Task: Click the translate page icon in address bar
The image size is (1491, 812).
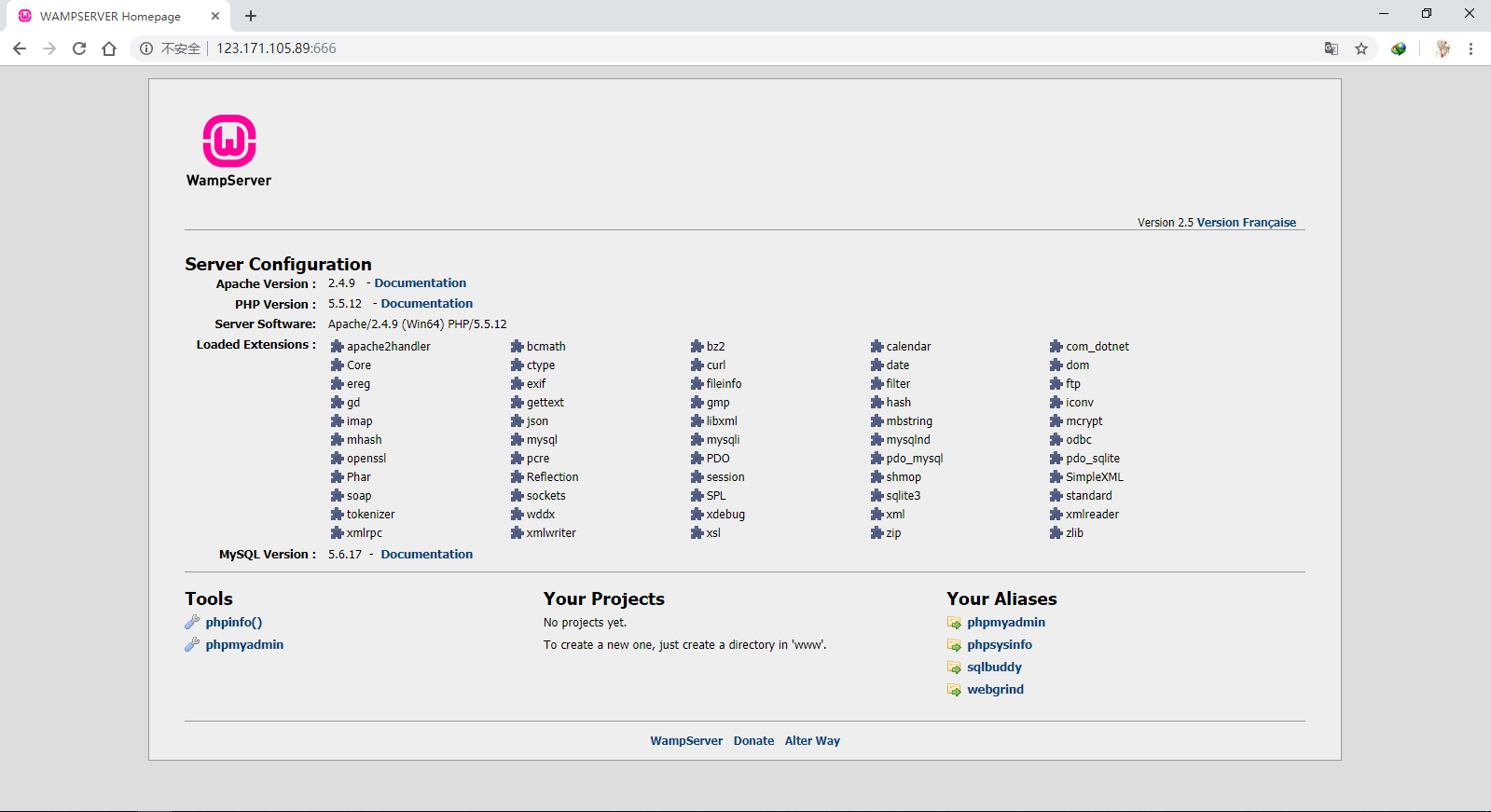Action: pyautogui.click(x=1332, y=48)
